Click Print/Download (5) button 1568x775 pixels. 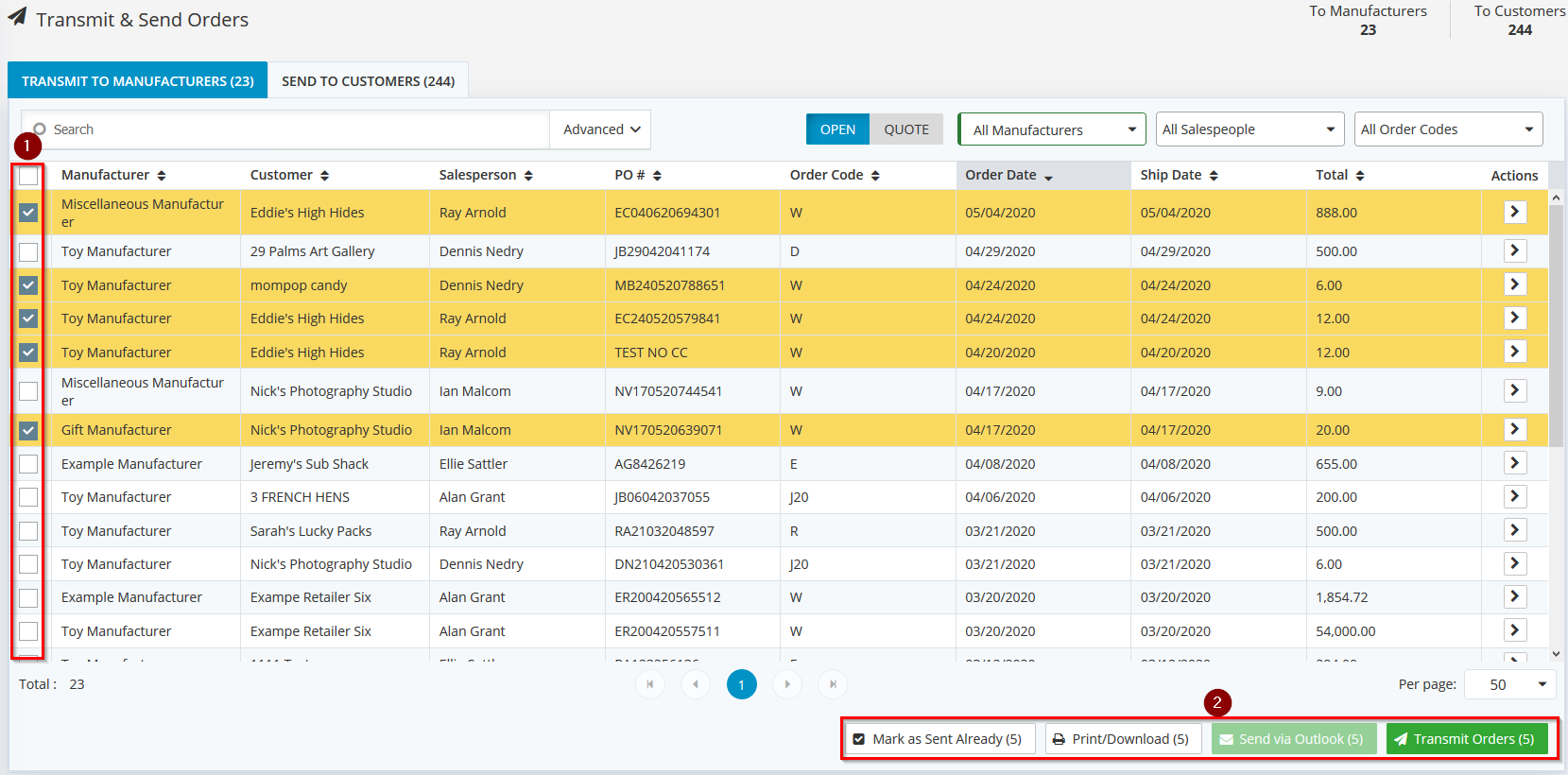pos(1123,739)
